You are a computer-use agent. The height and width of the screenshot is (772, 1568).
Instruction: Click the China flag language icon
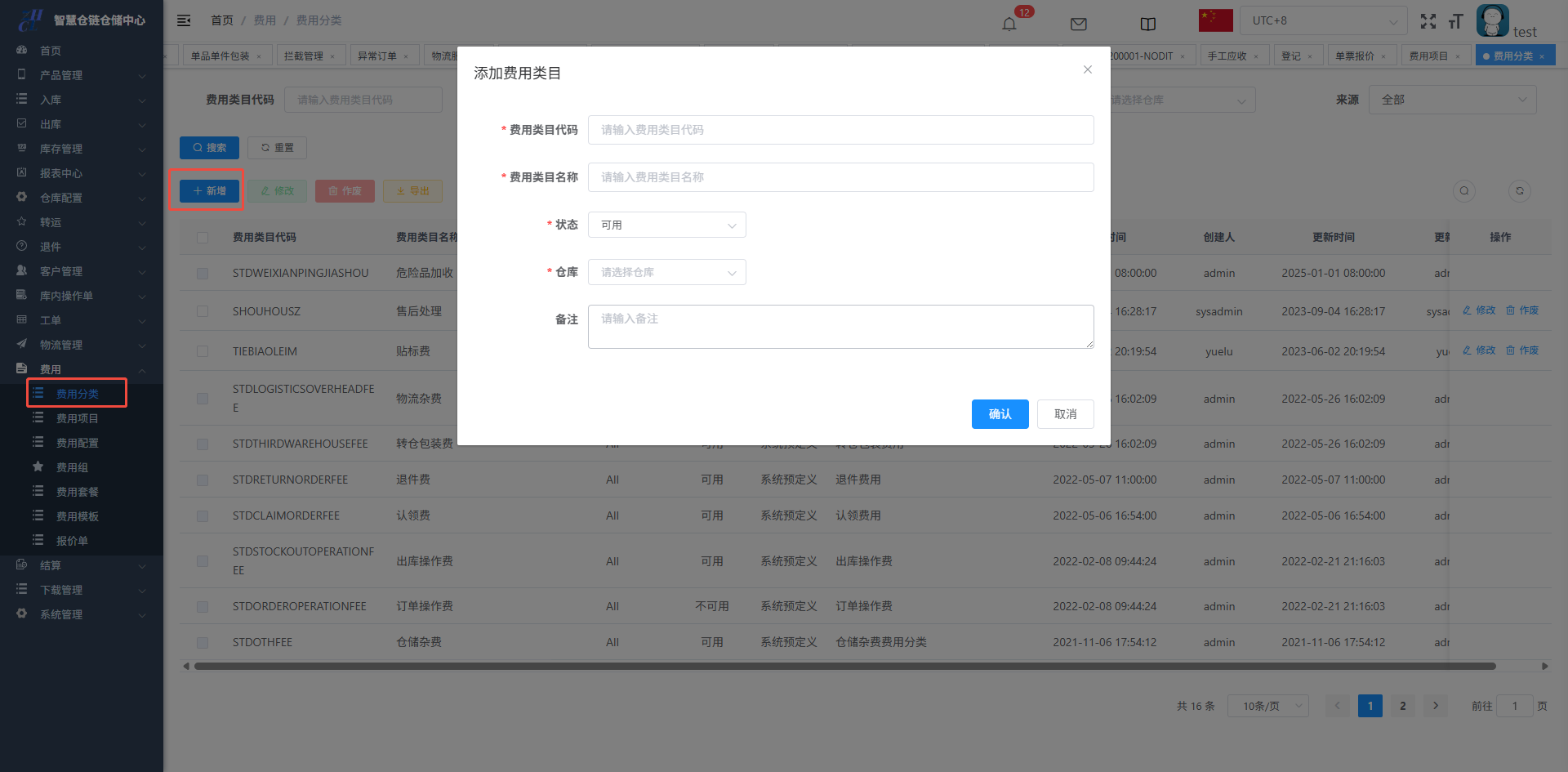[x=1215, y=20]
